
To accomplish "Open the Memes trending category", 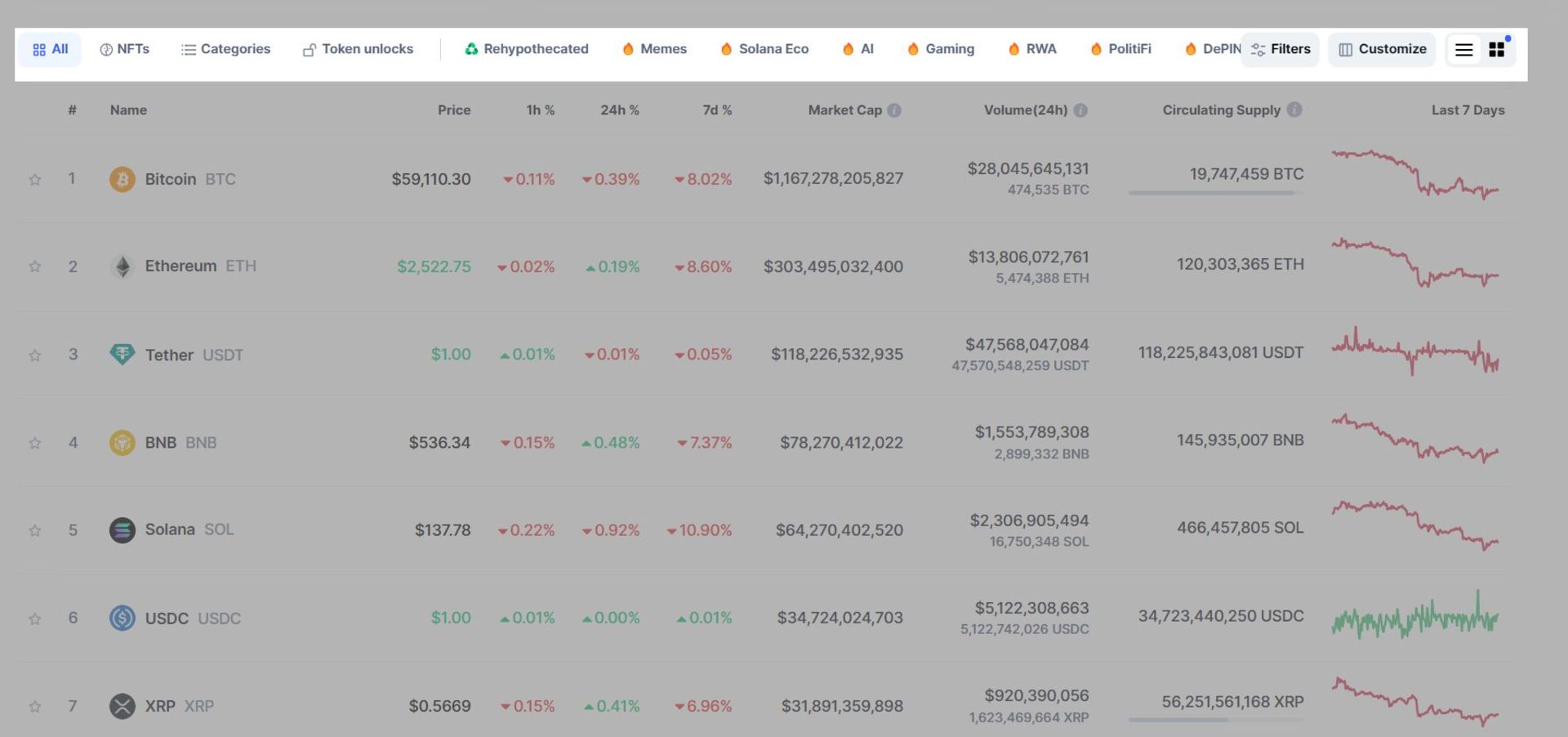I will 654,49.
